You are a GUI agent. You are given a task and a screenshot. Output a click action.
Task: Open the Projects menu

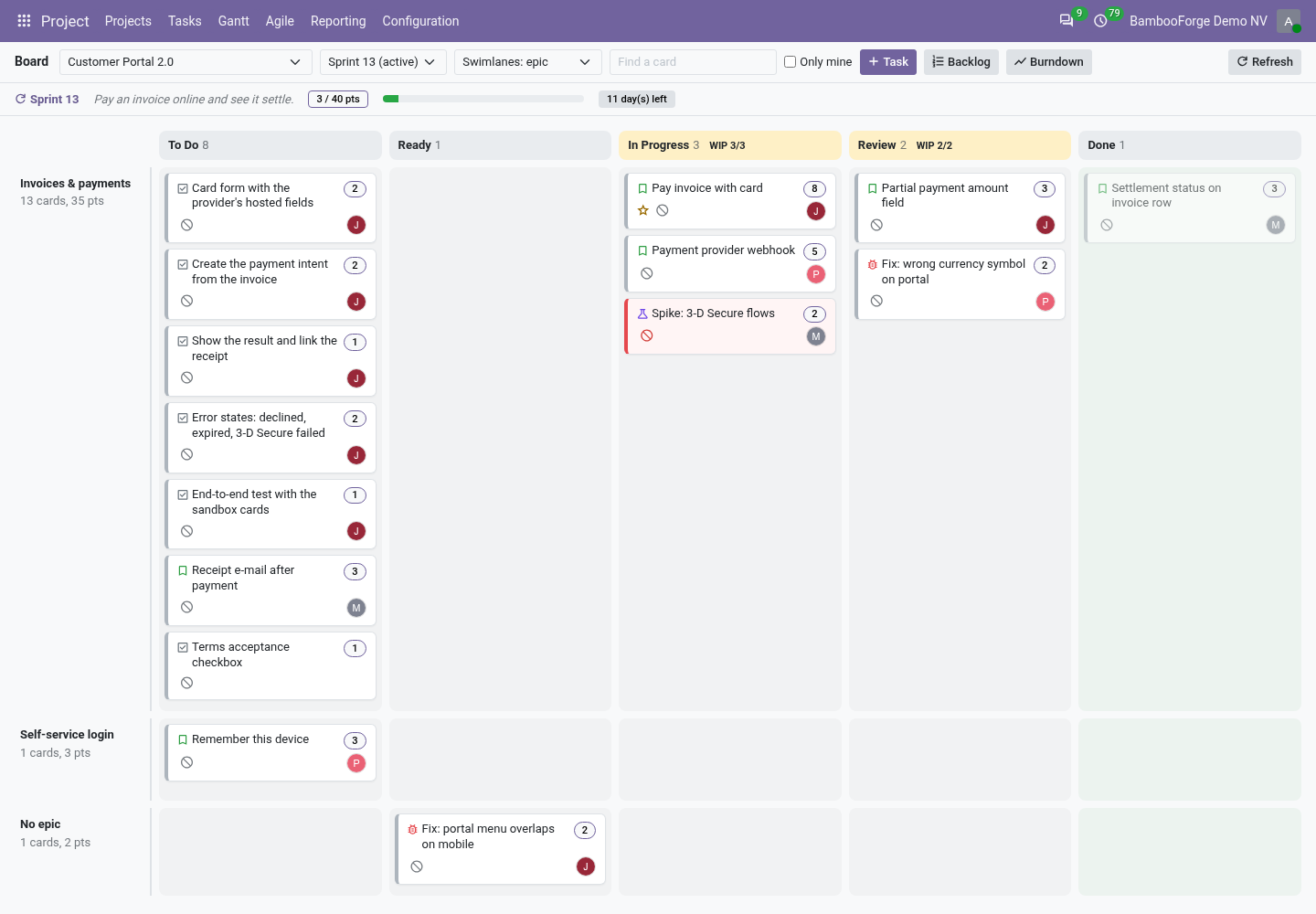[128, 21]
